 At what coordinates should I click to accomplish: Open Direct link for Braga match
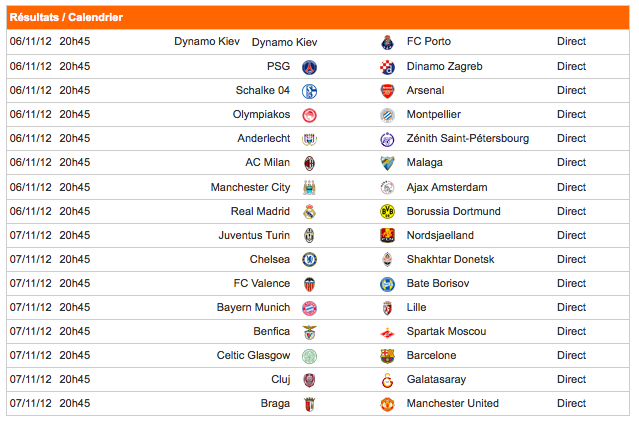point(571,403)
